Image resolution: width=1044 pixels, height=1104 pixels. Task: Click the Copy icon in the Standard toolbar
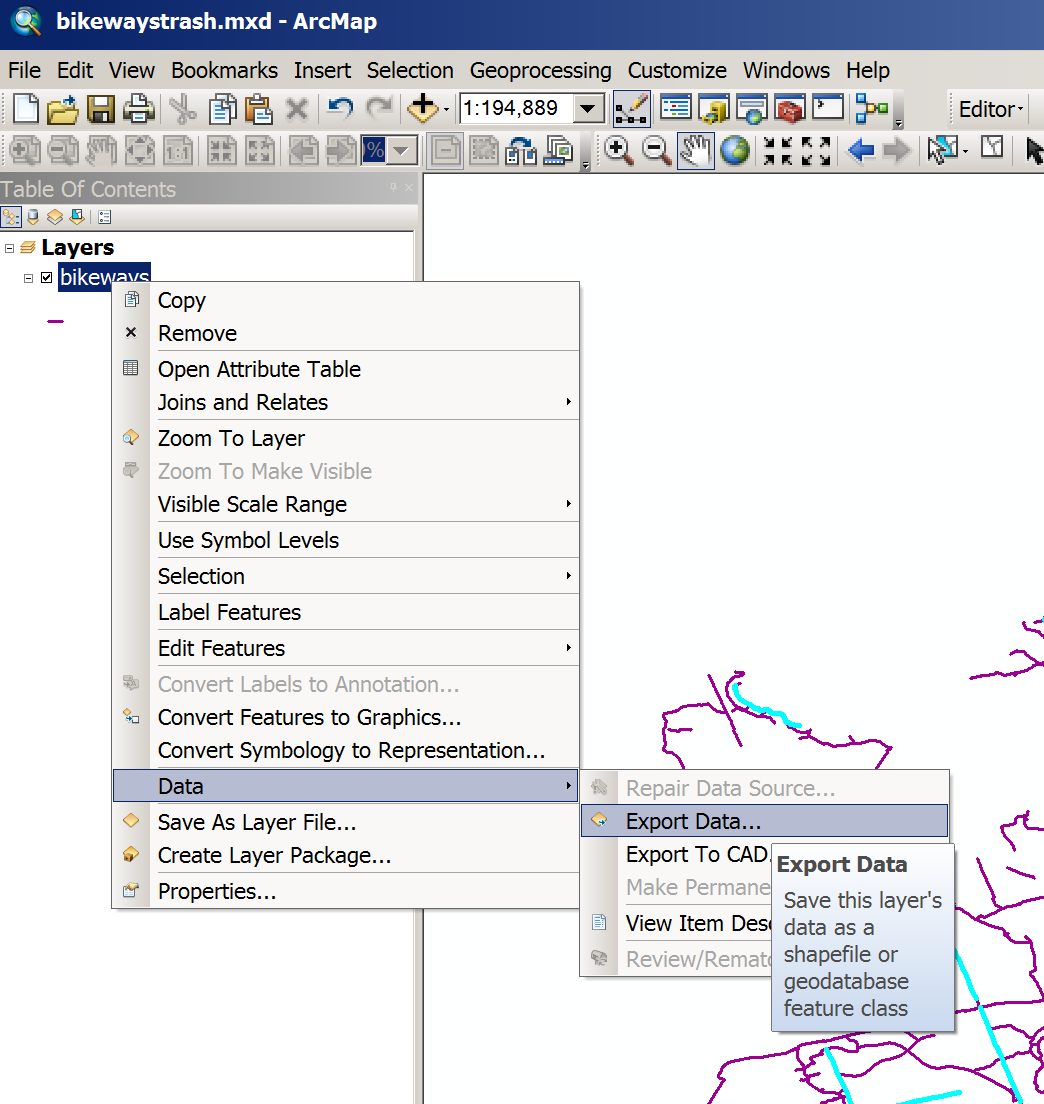point(222,109)
